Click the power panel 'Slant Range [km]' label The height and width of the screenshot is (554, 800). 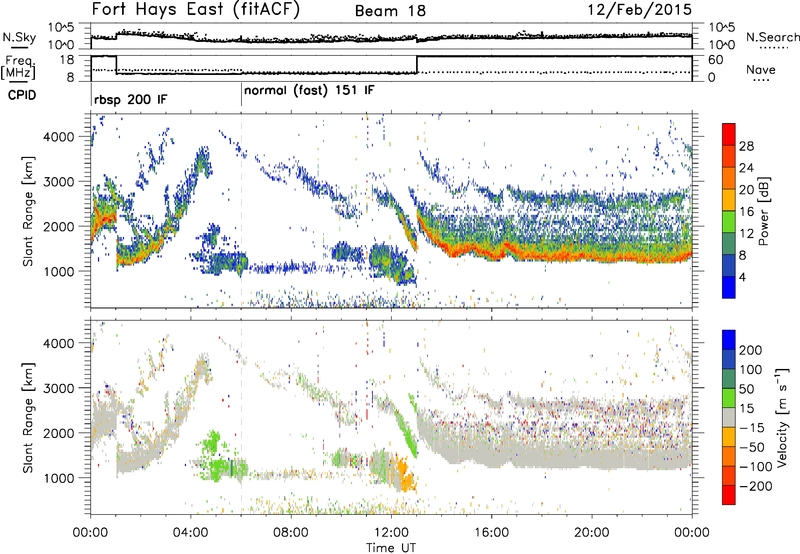point(28,211)
